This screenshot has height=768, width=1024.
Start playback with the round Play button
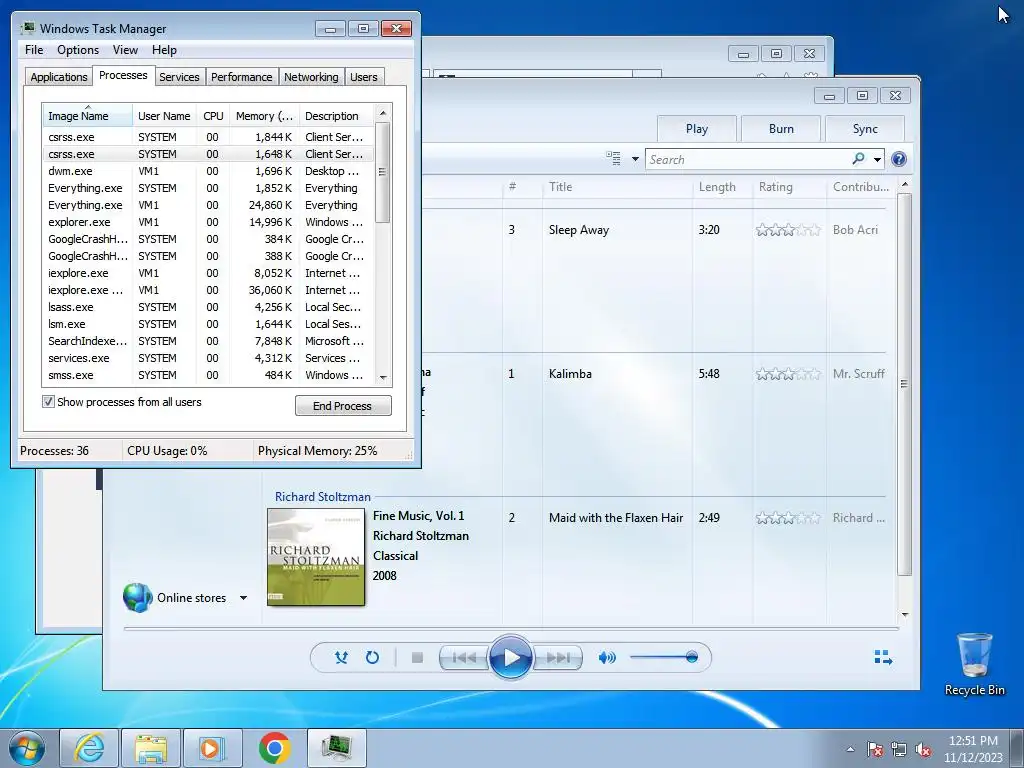(x=511, y=658)
